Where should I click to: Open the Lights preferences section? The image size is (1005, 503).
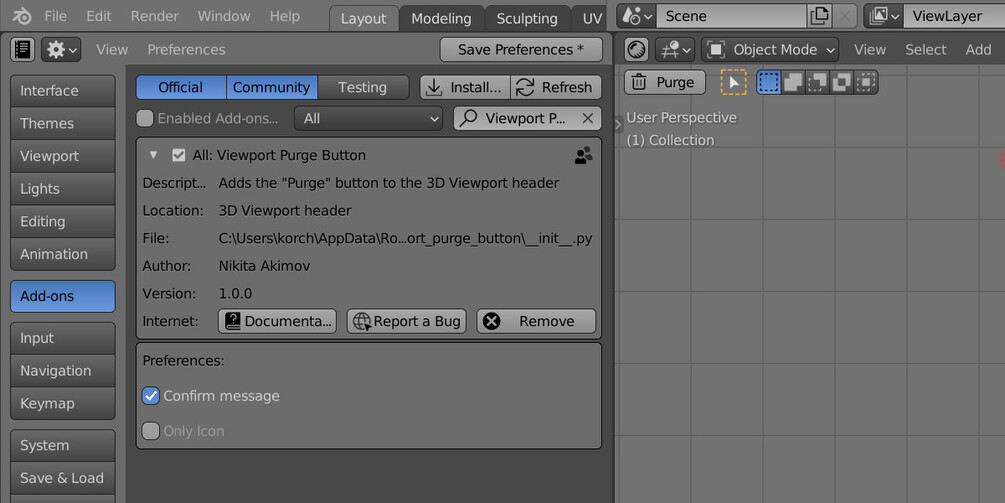click(63, 189)
